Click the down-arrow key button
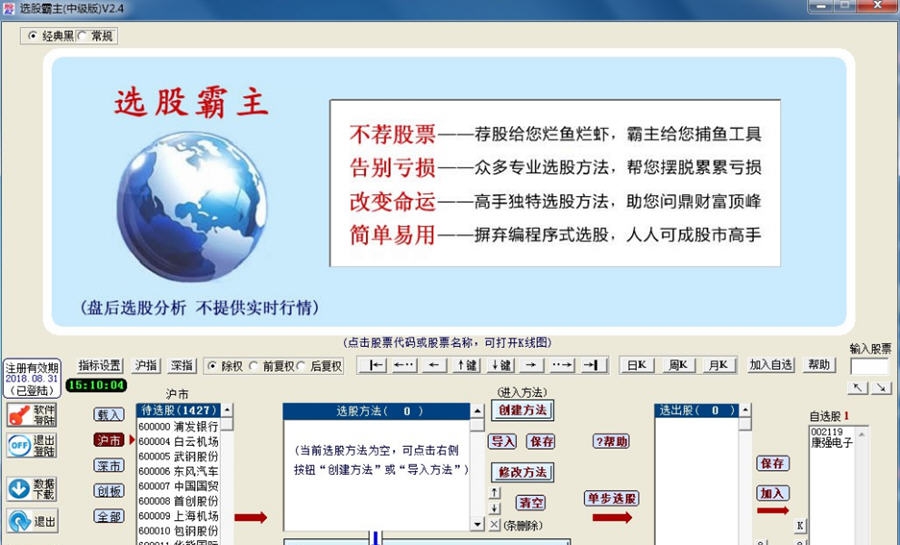This screenshot has height=545, width=900. click(501, 365)
